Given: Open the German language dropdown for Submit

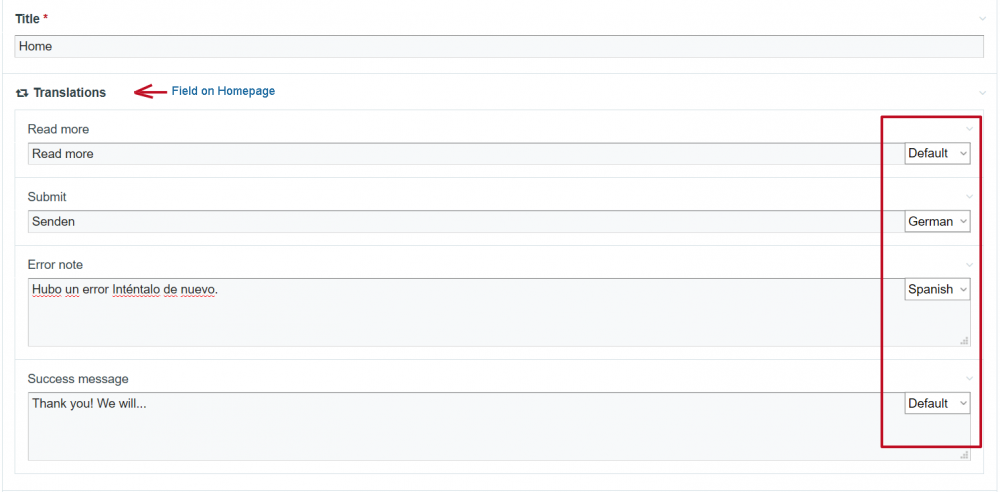Looking at the screenshot, I should 937,222.
